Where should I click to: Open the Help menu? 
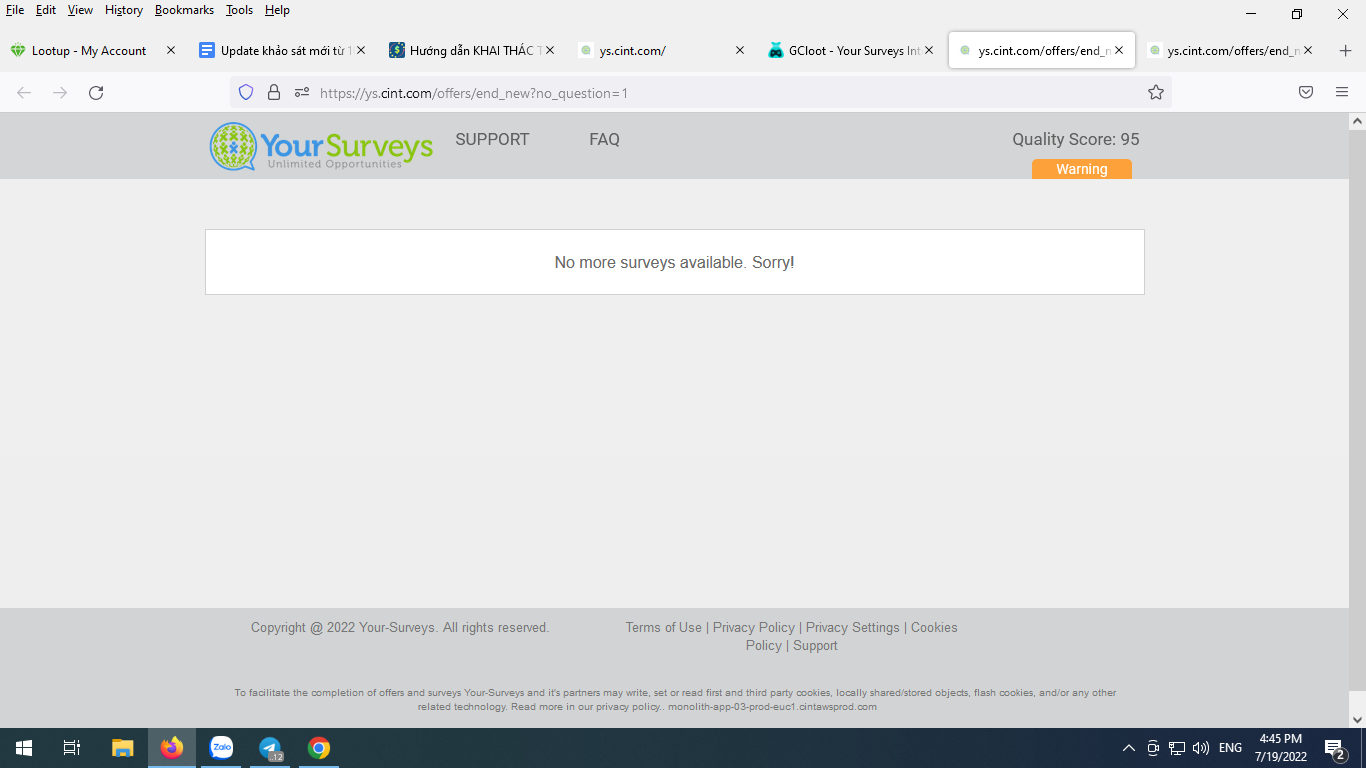click(x=277, y=10)
